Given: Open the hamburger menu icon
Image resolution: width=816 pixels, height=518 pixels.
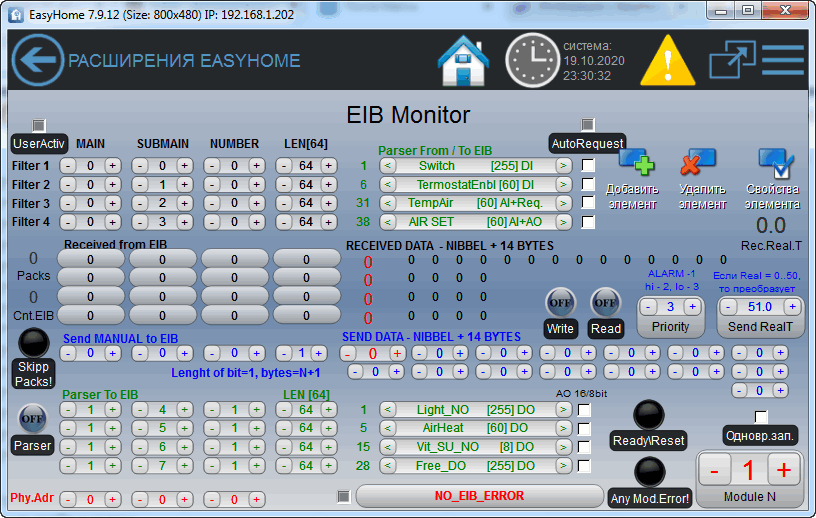Looking at the screenshot, I should tap(783, 60).
